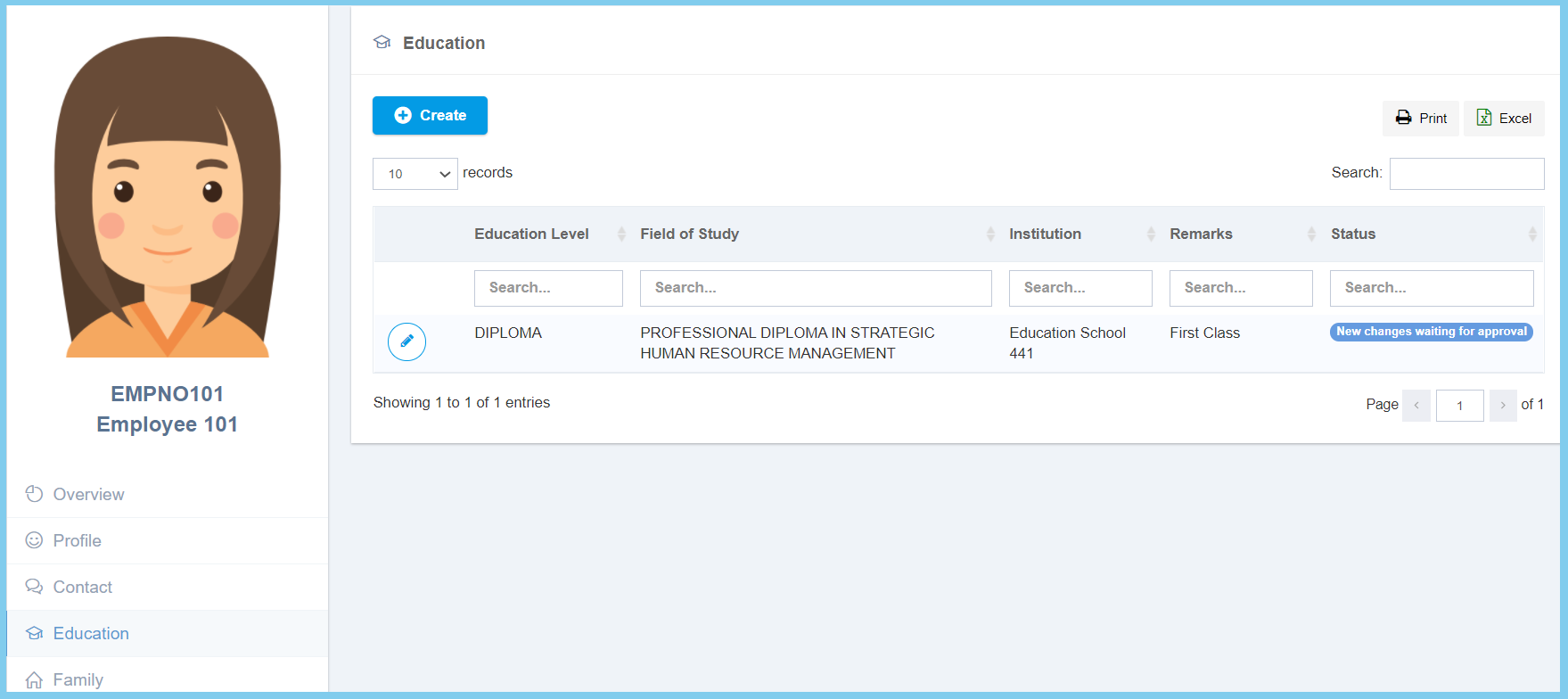Click the graduation cap icon beside Education heading
Viewport: 1568px width, 699px height.
(x=382, y=43)
